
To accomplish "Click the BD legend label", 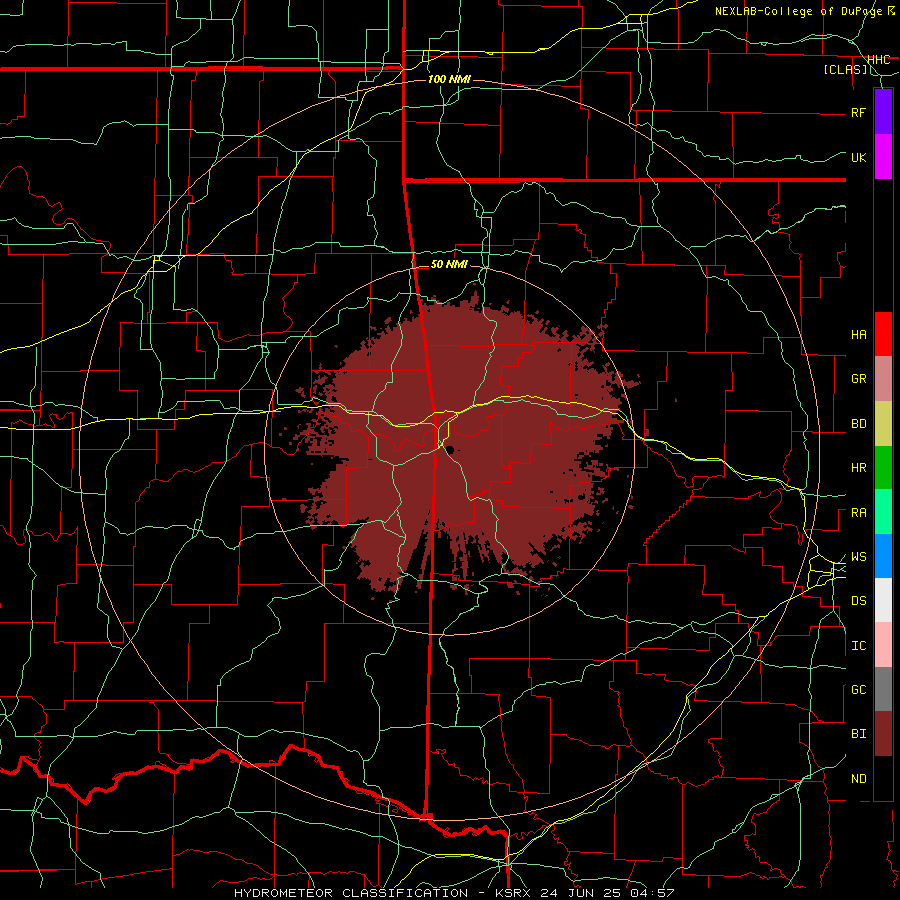I will point(858,424).
